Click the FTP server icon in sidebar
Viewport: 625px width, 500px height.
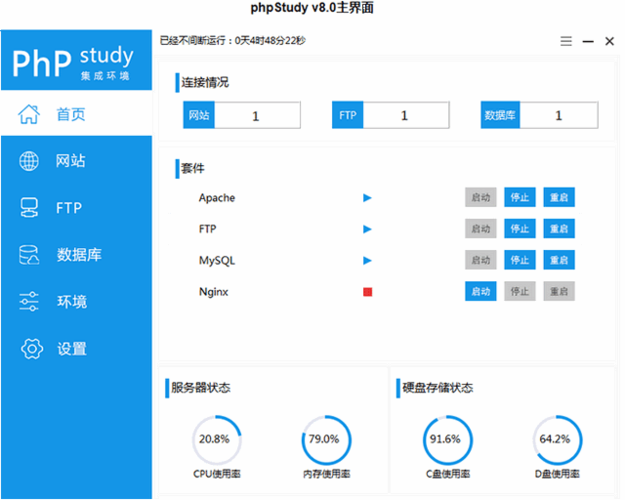[x=29, y=208]
